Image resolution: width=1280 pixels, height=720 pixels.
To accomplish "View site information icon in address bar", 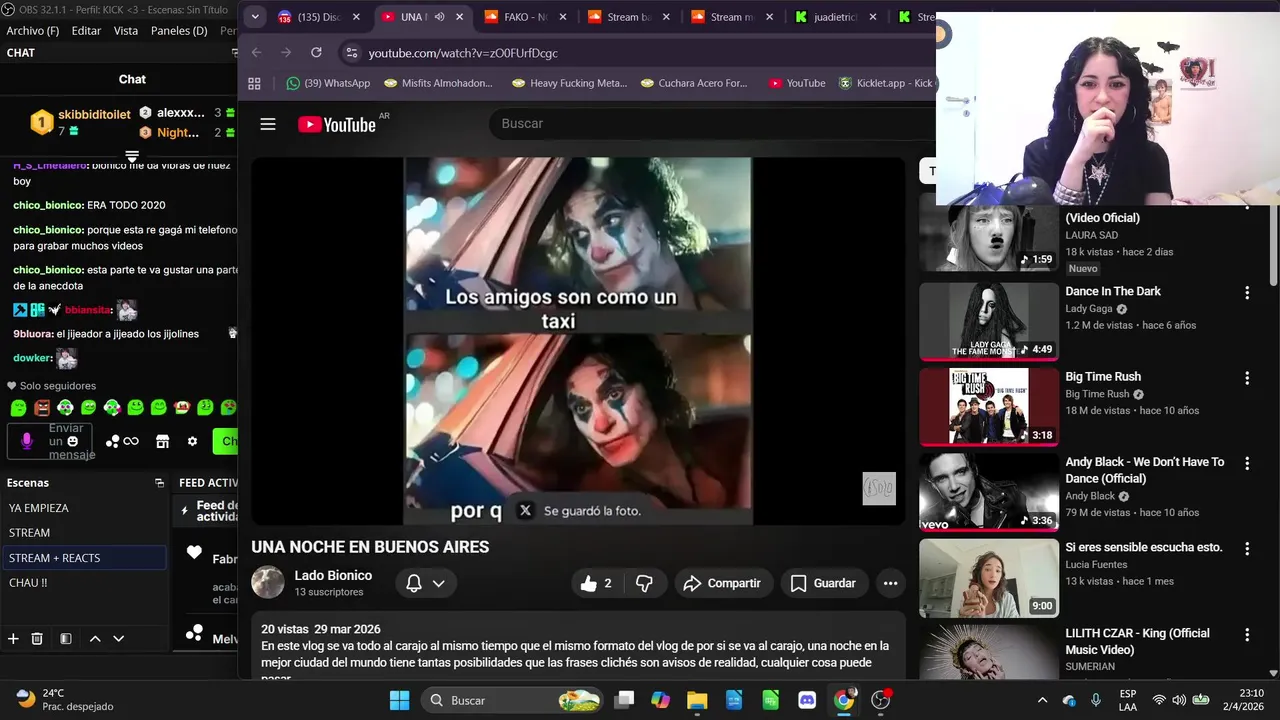I will (350, 52).
